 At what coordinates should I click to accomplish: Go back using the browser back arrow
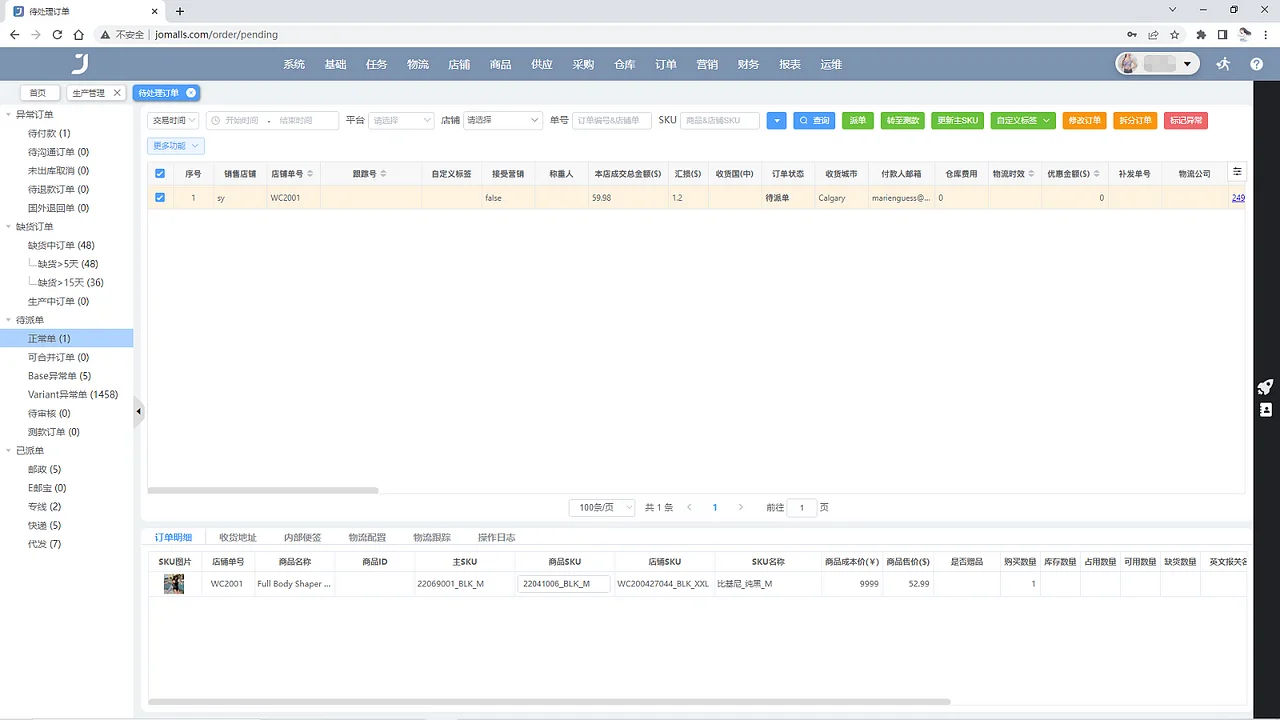coord(15,34)
